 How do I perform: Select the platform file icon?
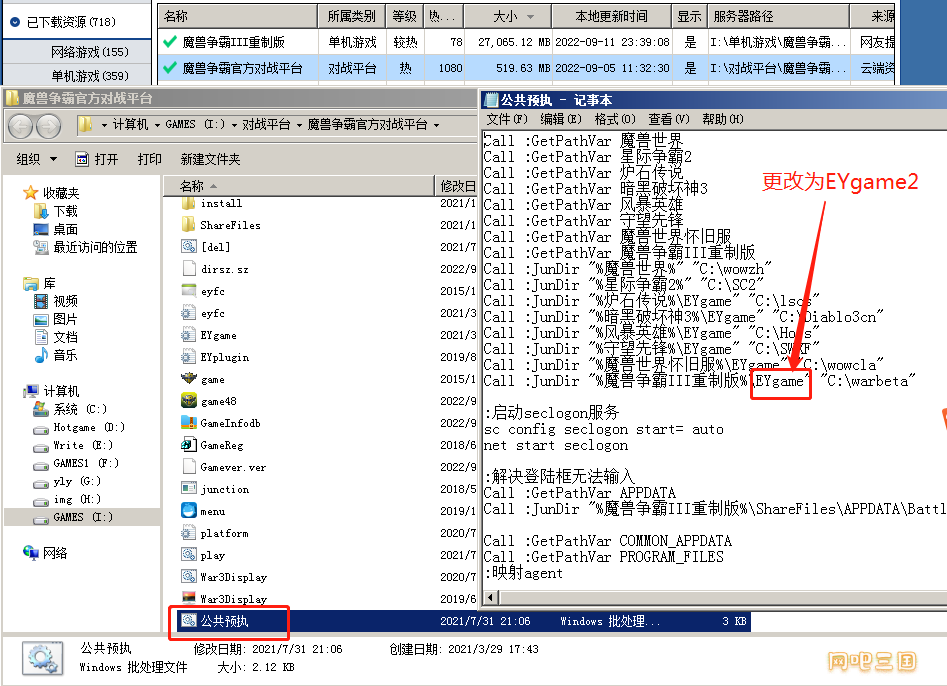[x=188, y=533]
